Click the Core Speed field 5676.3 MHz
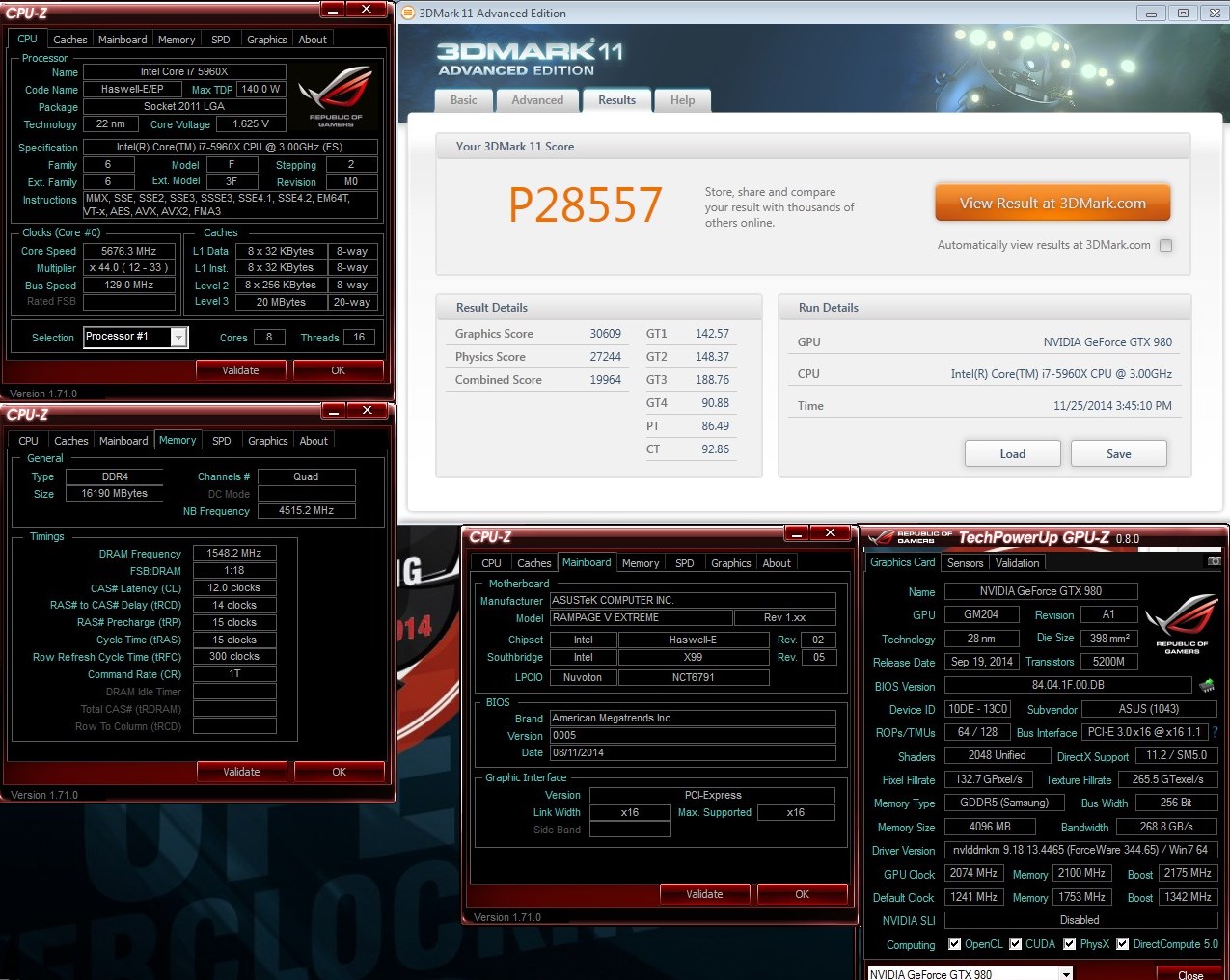The image size is (1230, 980). tap(129, 251)
